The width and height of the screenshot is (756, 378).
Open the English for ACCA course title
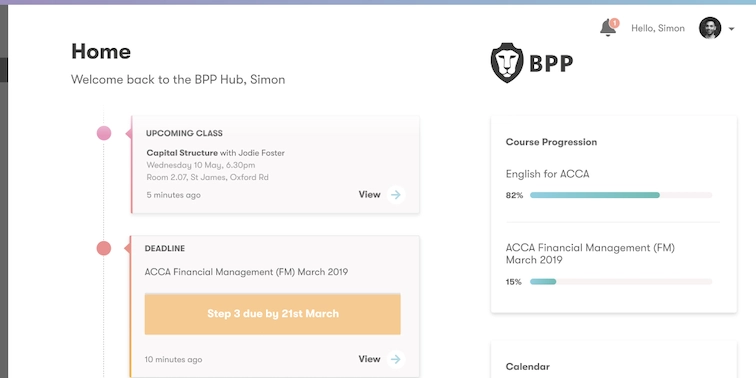[547, 174]
